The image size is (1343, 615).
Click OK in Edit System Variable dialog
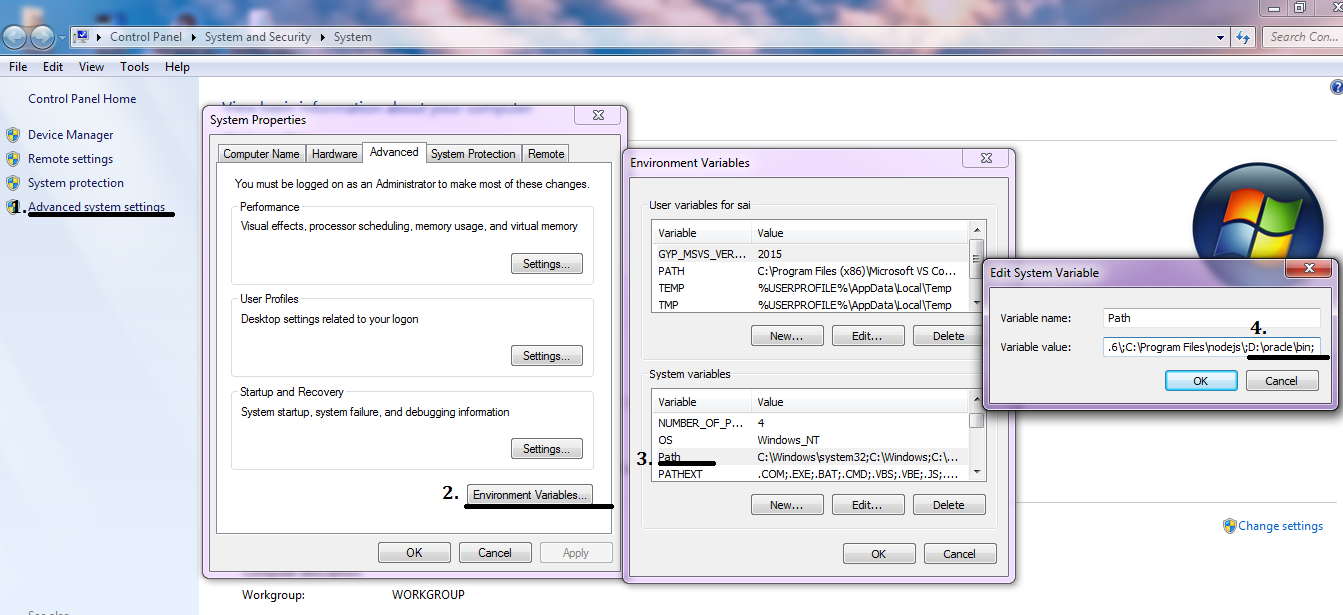tap(1200, 381)
